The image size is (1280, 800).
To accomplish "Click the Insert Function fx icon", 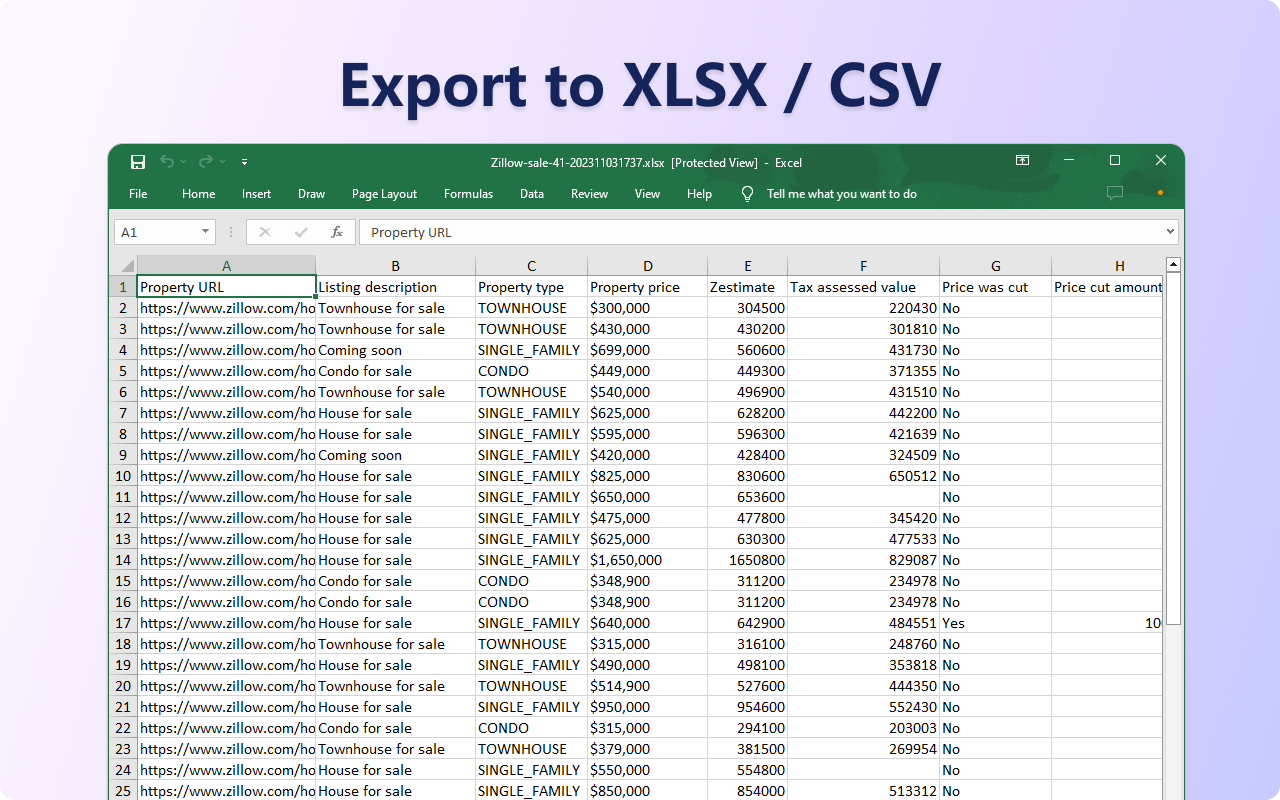I will pos(337,232).
